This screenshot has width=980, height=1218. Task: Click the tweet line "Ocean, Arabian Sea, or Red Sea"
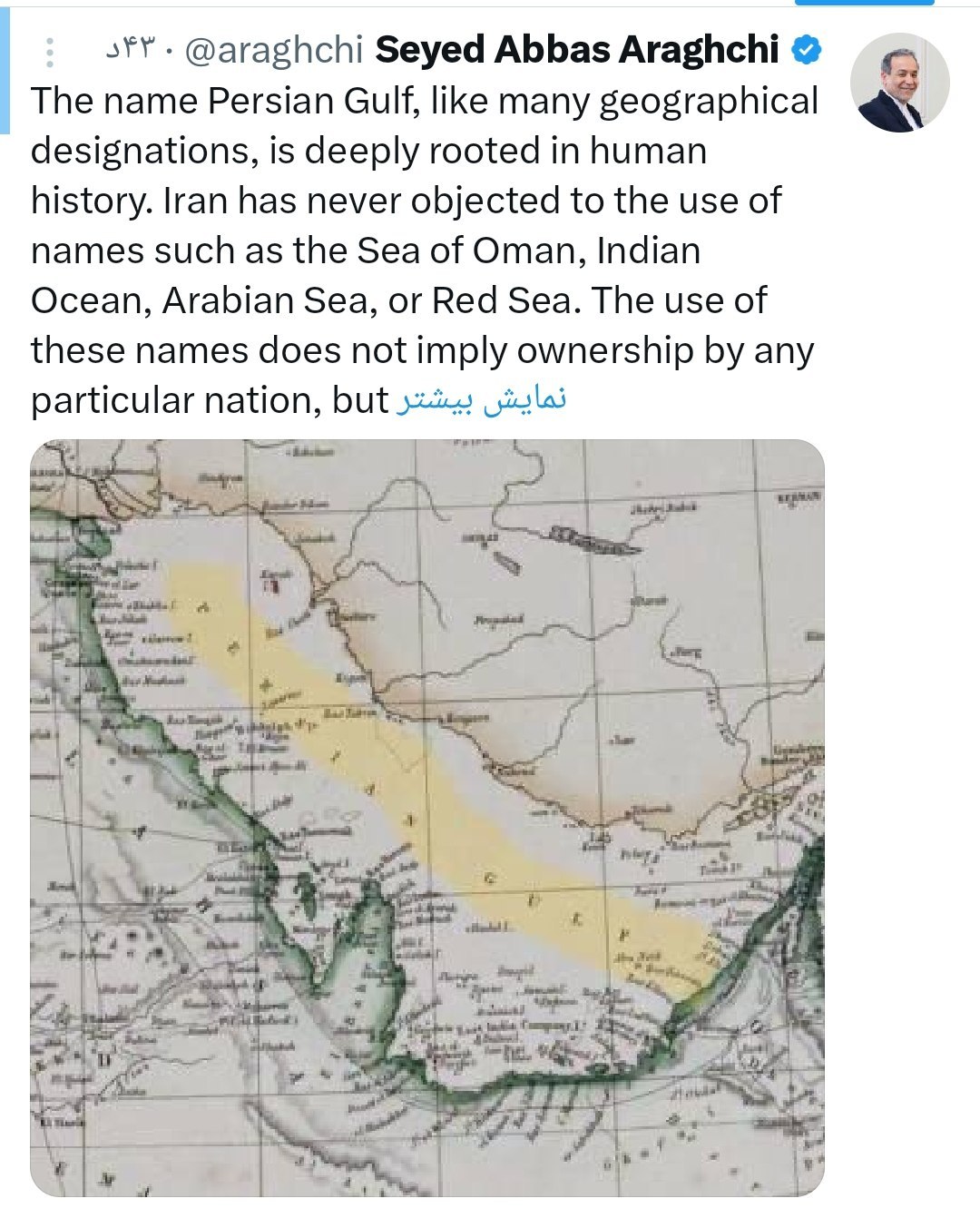(x=399, y=300)
